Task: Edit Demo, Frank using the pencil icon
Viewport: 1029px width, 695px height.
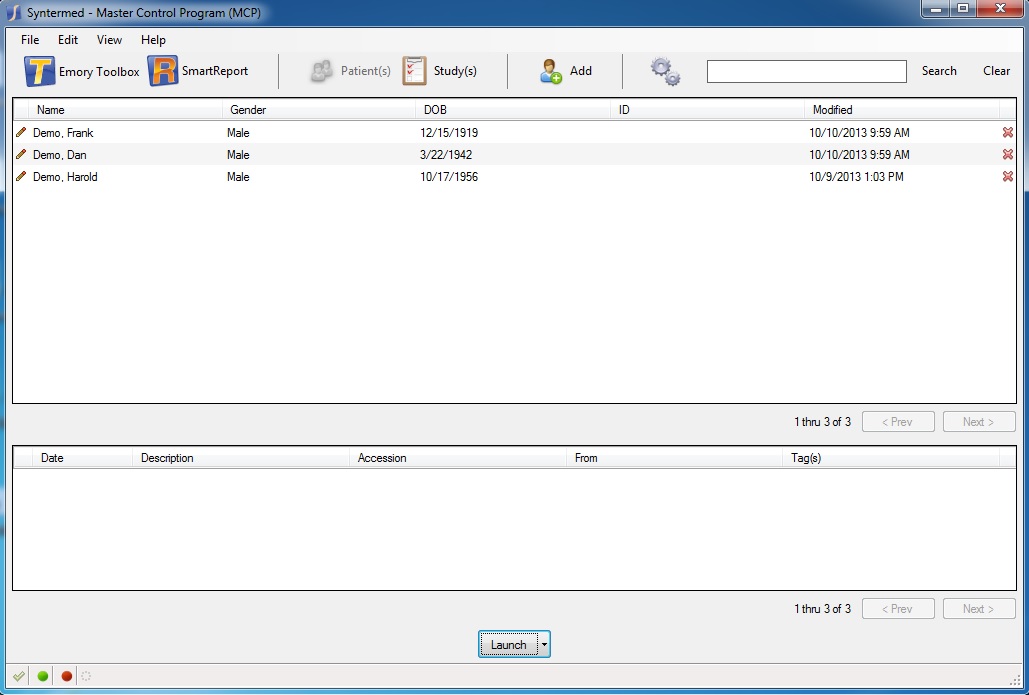Action: [x=21, y=132]
